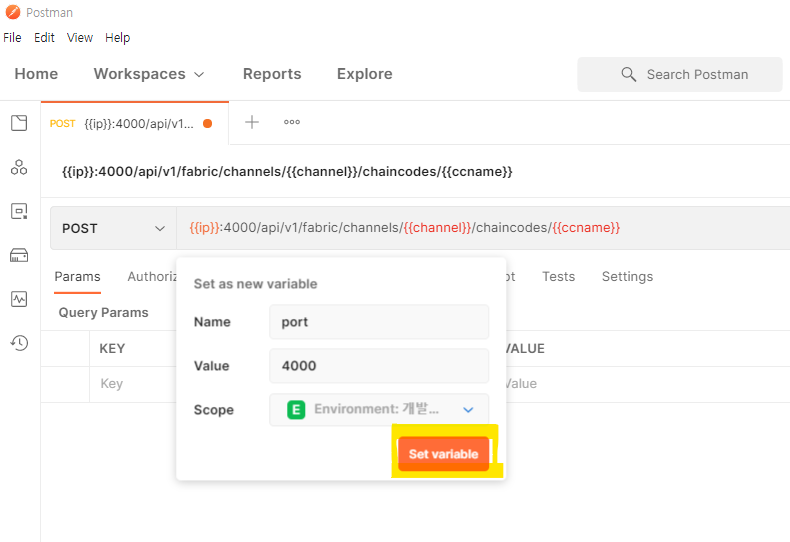Viewport: 790px width, 542px height.
Task: Click the search magnifier icon
Action: click(628, 74)
